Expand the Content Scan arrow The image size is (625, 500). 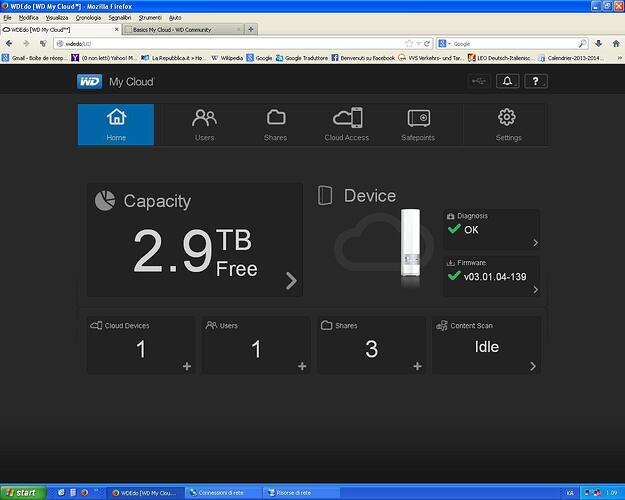tap(533, 366)
